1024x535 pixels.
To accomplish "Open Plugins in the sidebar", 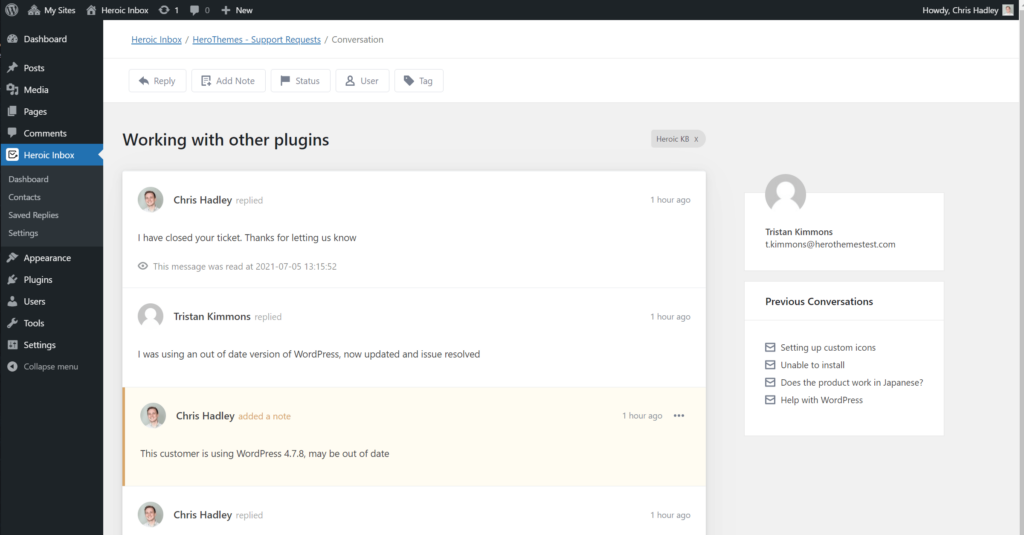I will [x=38, y=280].
